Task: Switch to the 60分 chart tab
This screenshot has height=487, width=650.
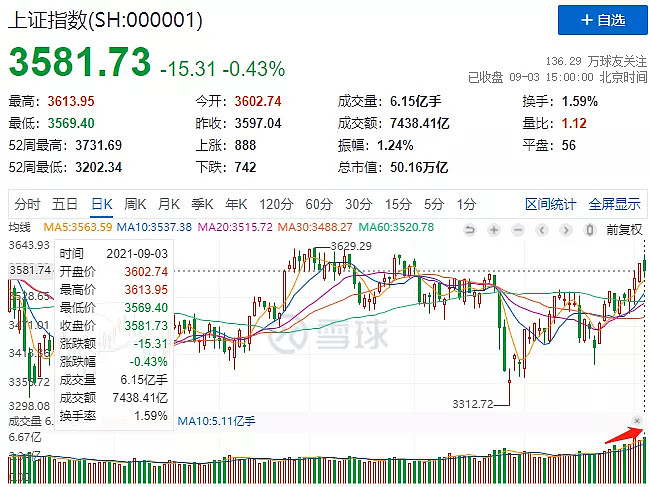Action: [x=319, y=204]
